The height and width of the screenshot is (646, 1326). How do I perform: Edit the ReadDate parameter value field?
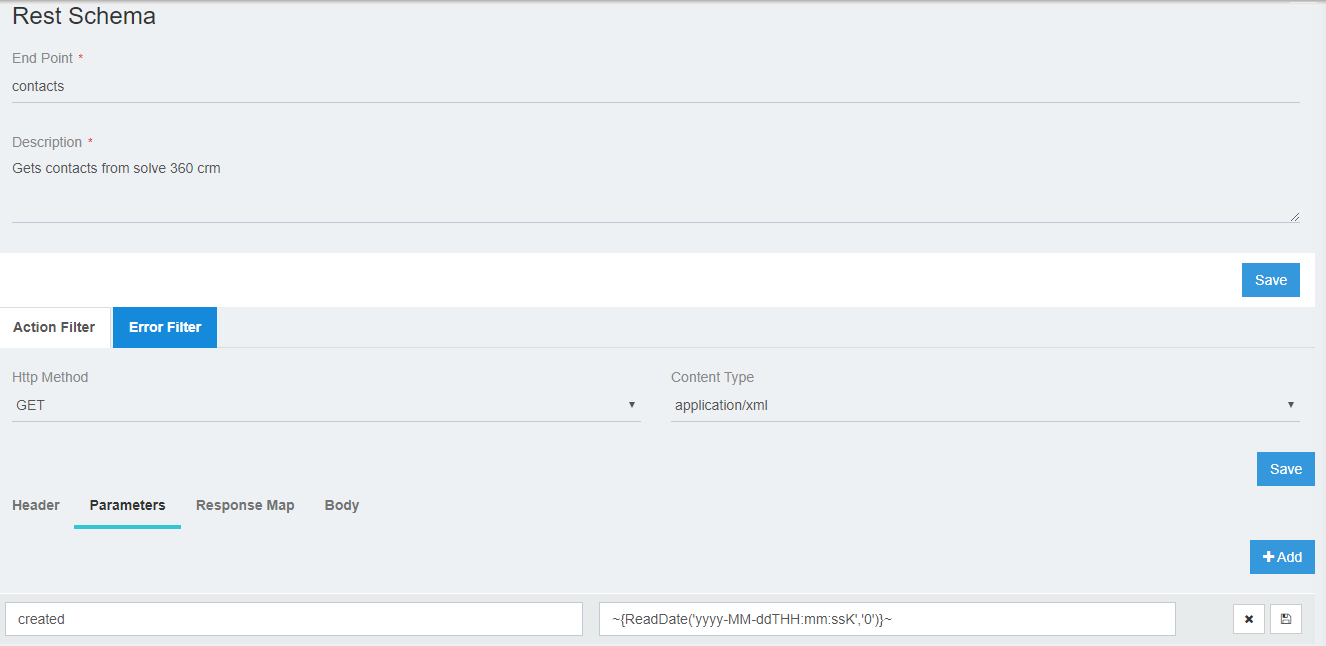pos(887,619)
